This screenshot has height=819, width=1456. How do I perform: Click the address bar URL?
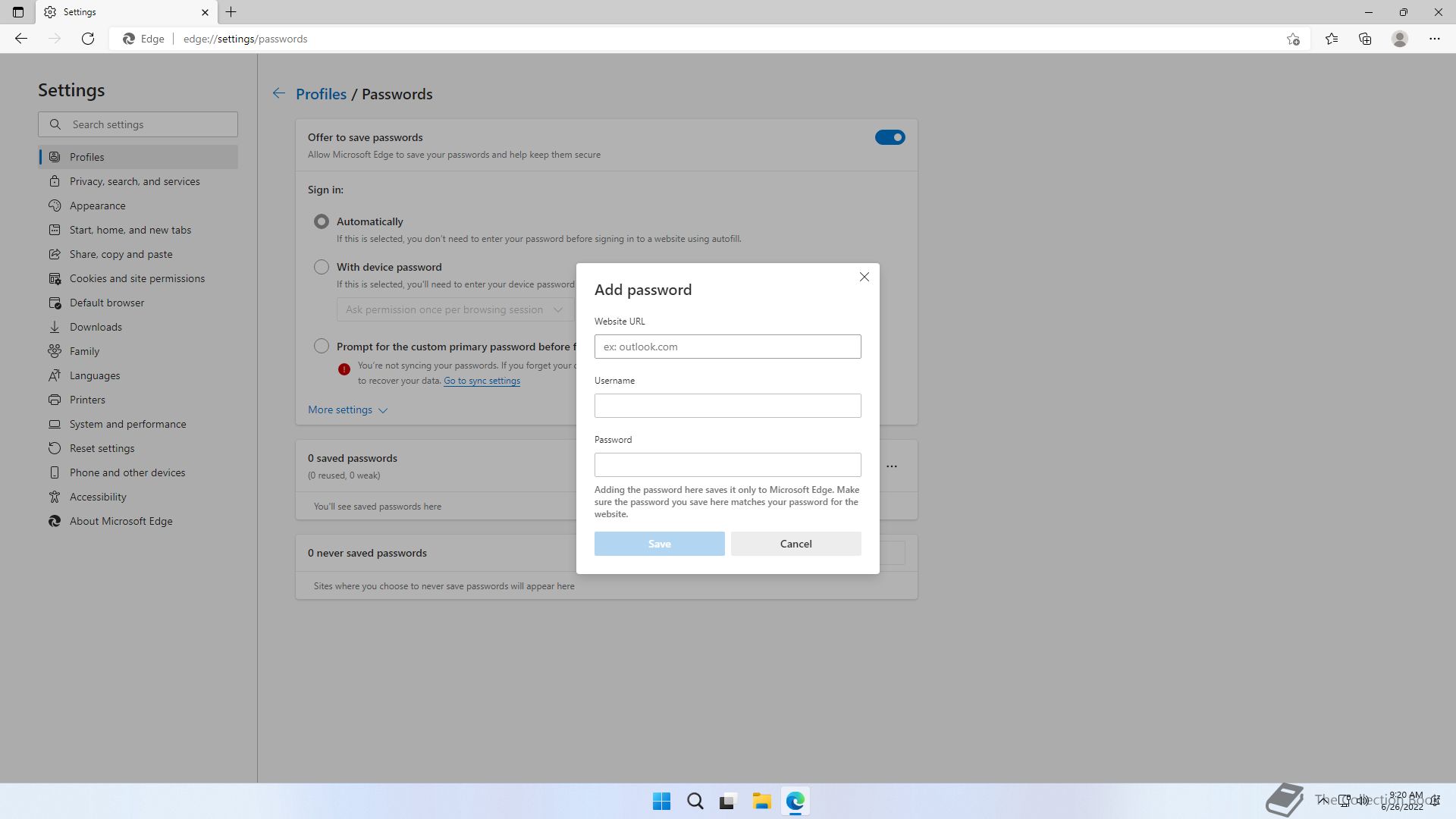[245, 39]
